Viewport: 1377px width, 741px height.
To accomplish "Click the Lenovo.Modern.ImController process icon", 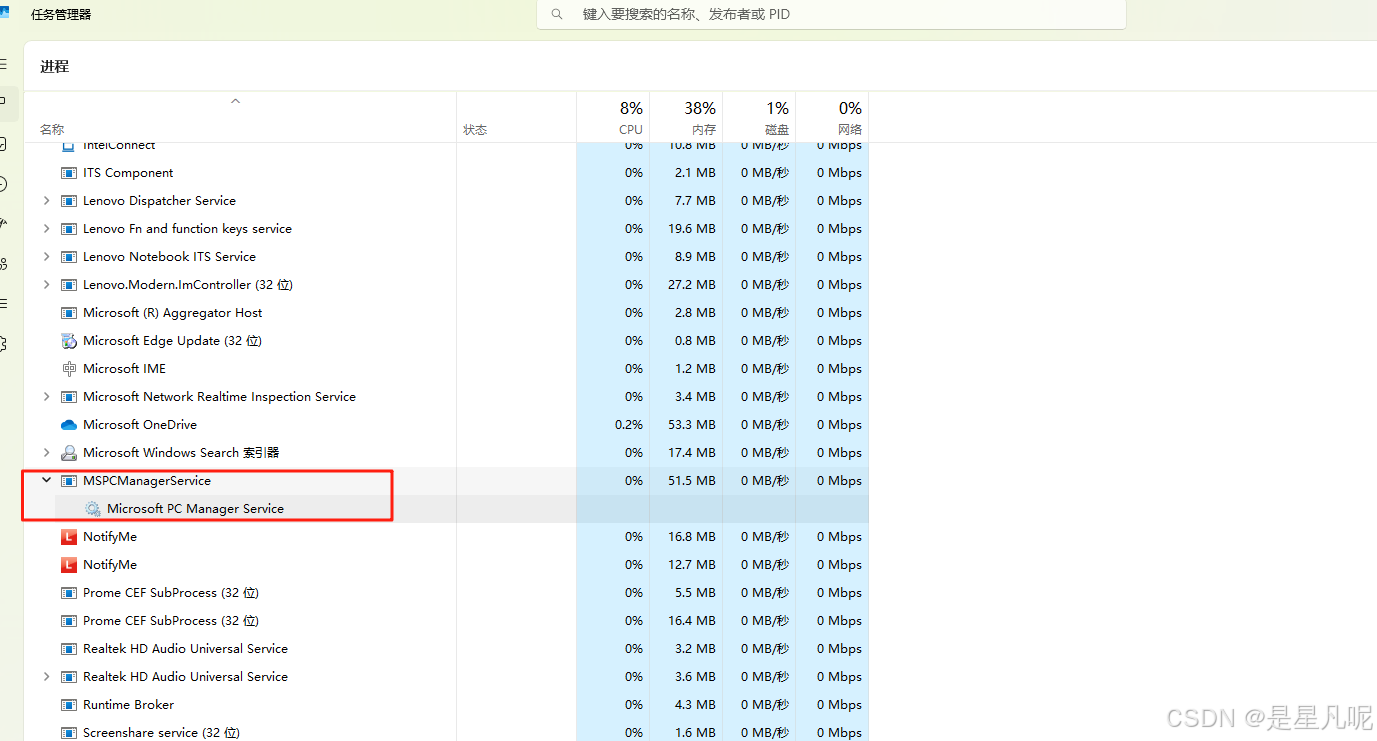I will [69, 285].
